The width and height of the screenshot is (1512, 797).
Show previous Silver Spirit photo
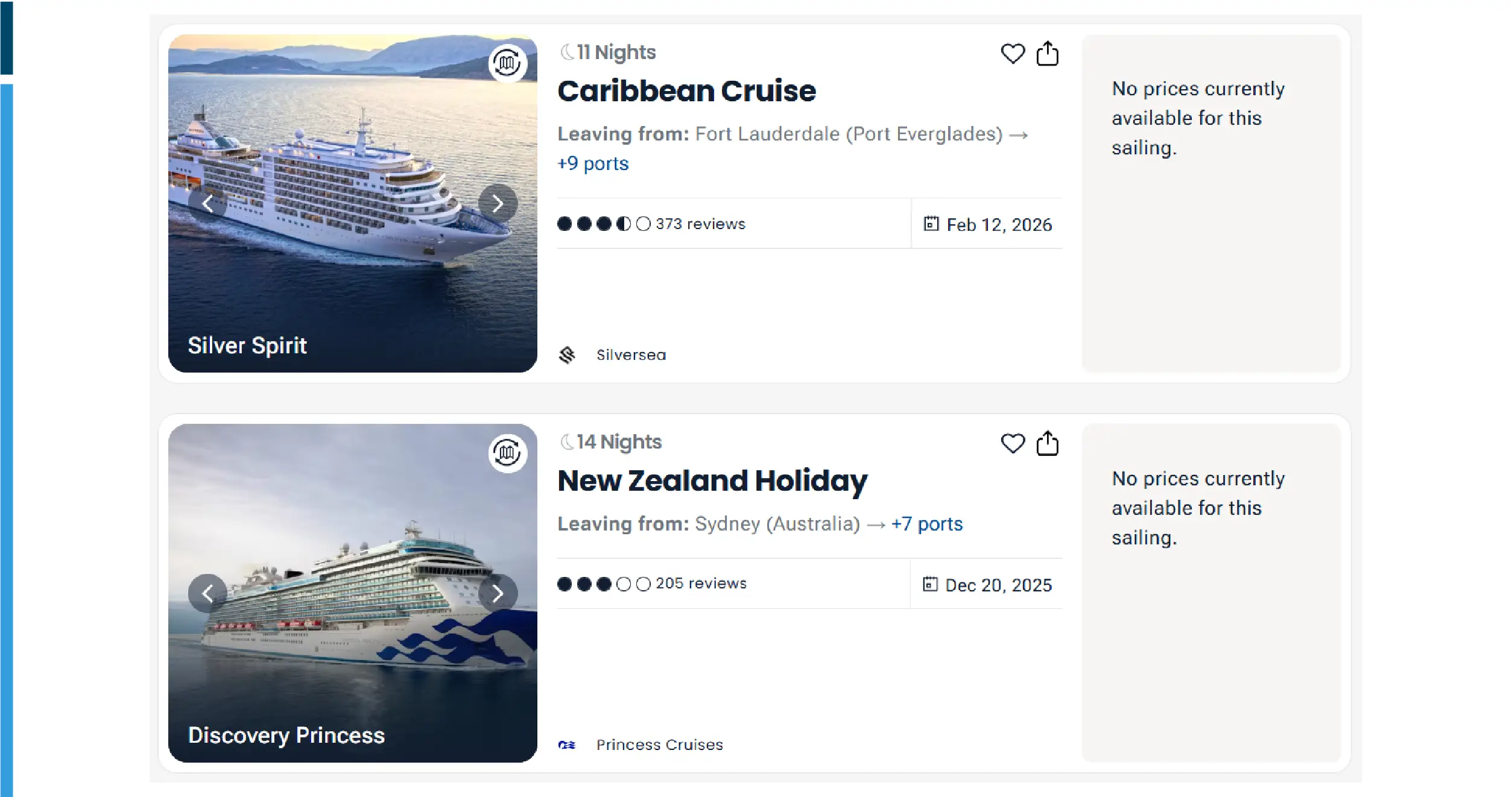[207, 204]
